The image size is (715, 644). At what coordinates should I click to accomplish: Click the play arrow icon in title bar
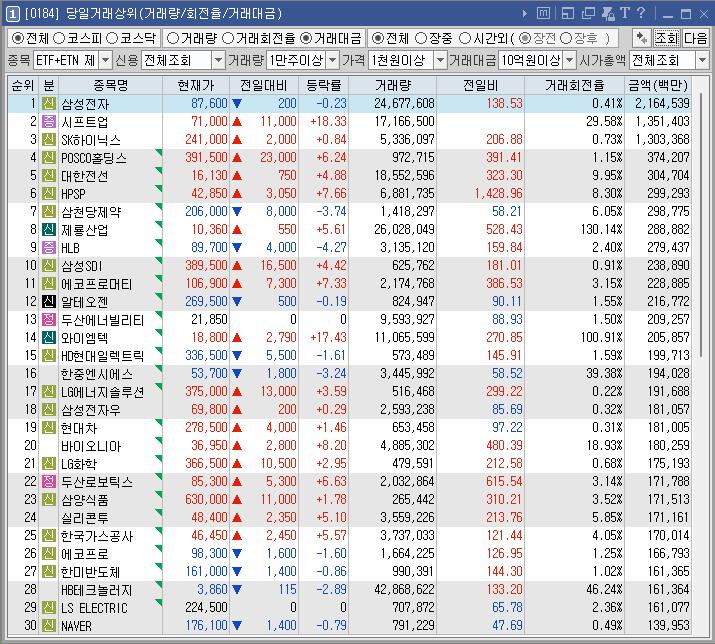pos(525,14)
